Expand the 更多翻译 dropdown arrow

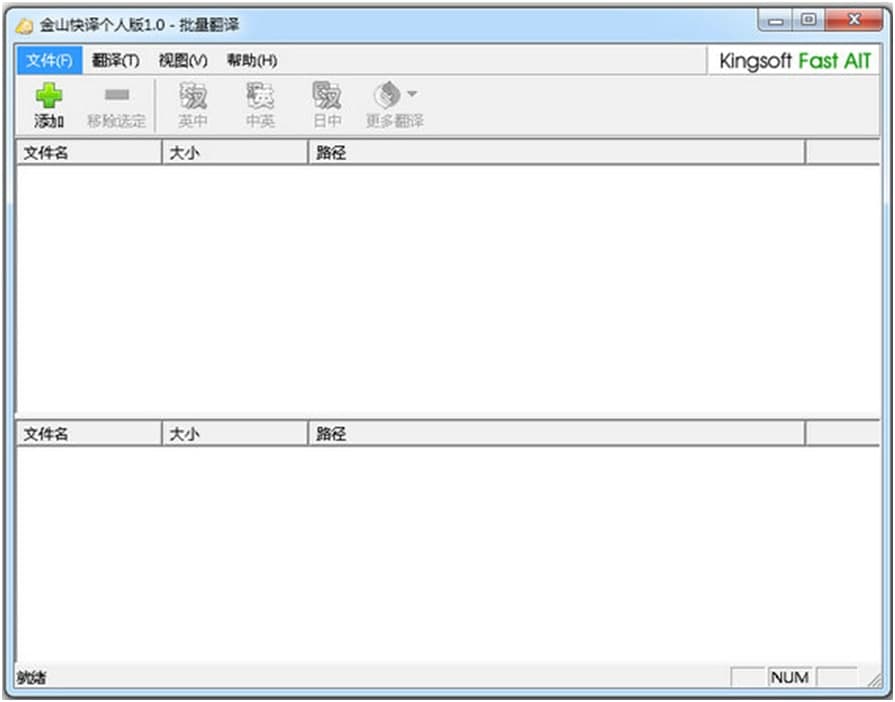(412, 94)
